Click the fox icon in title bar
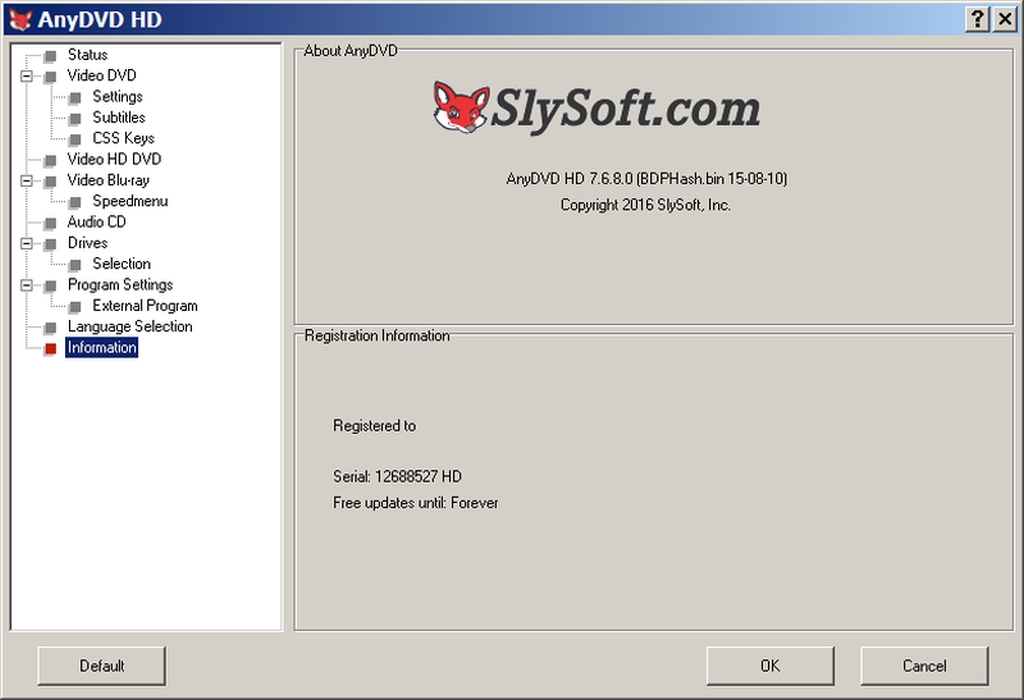 tap(20, 19)
